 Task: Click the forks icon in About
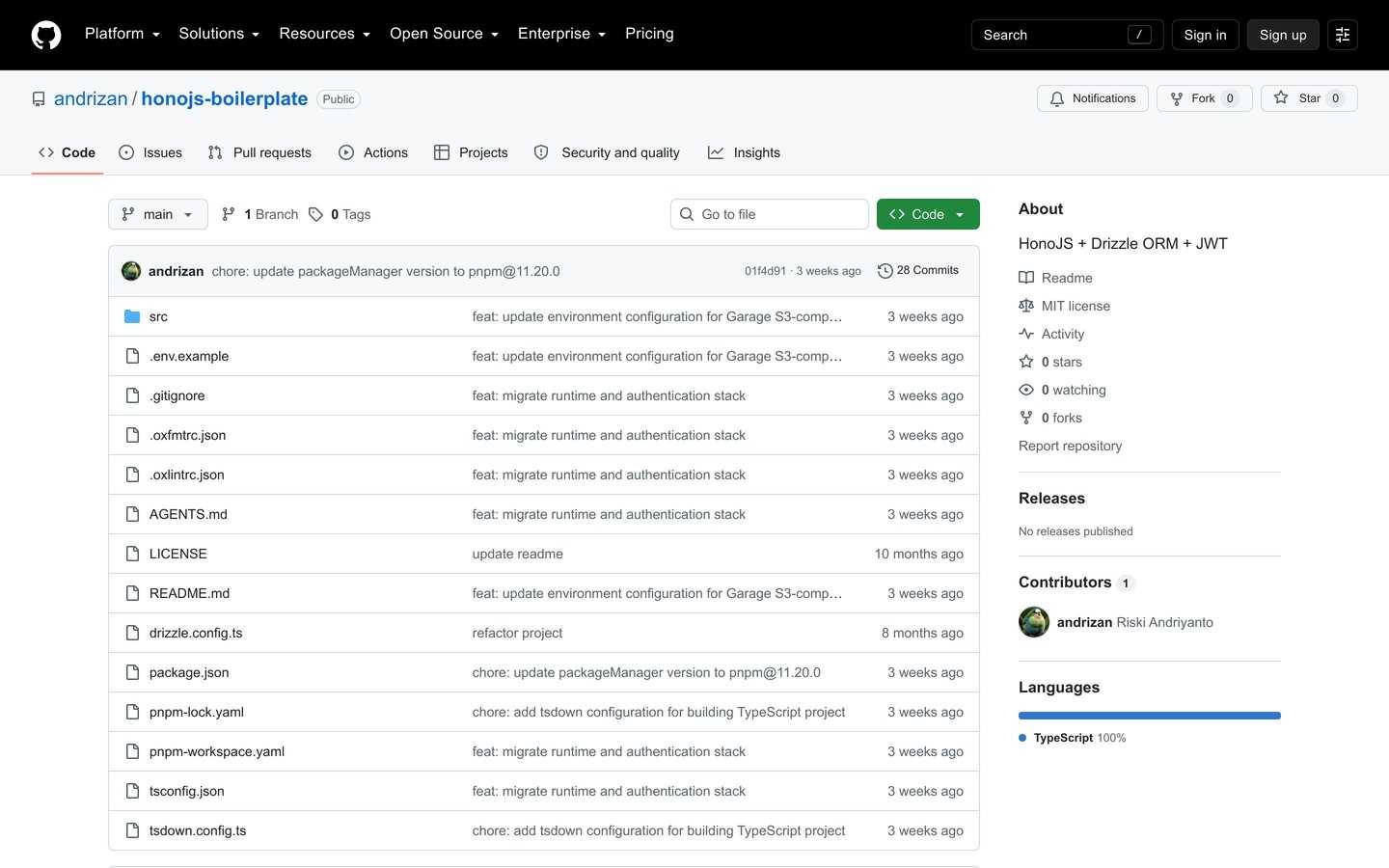pyautogui.click(x=1026, y=418)
